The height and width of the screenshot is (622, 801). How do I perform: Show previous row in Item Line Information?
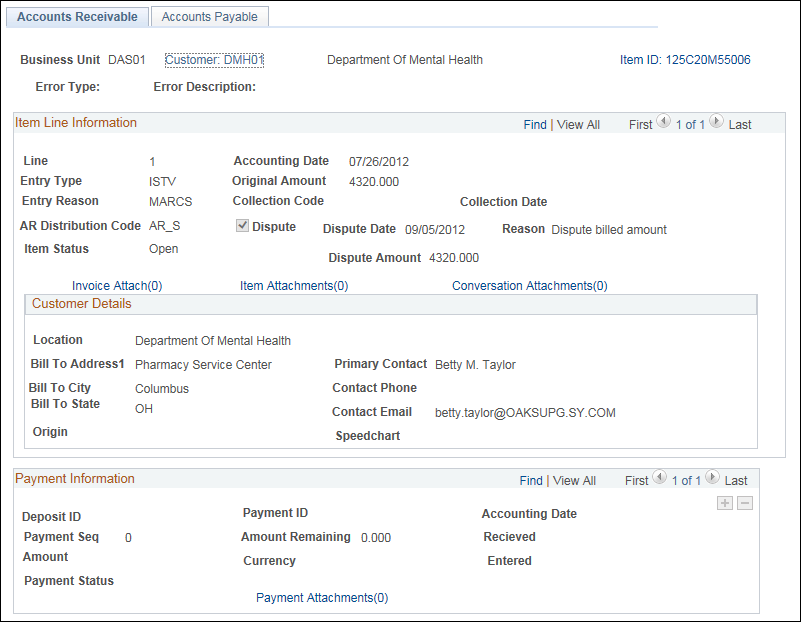click(663, 122)
